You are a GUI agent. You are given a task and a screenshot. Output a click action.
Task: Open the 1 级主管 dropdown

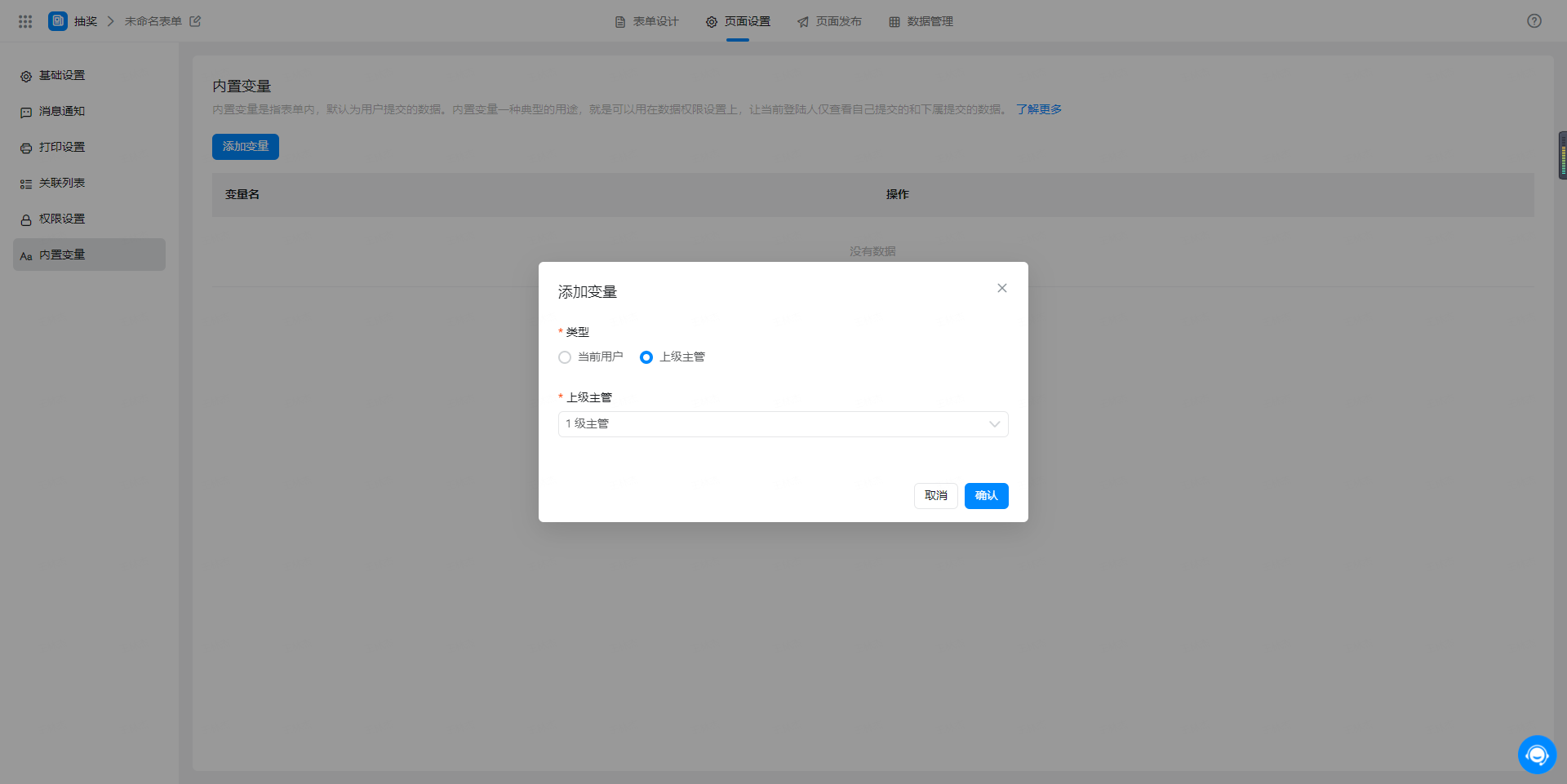tap(783, 424)
